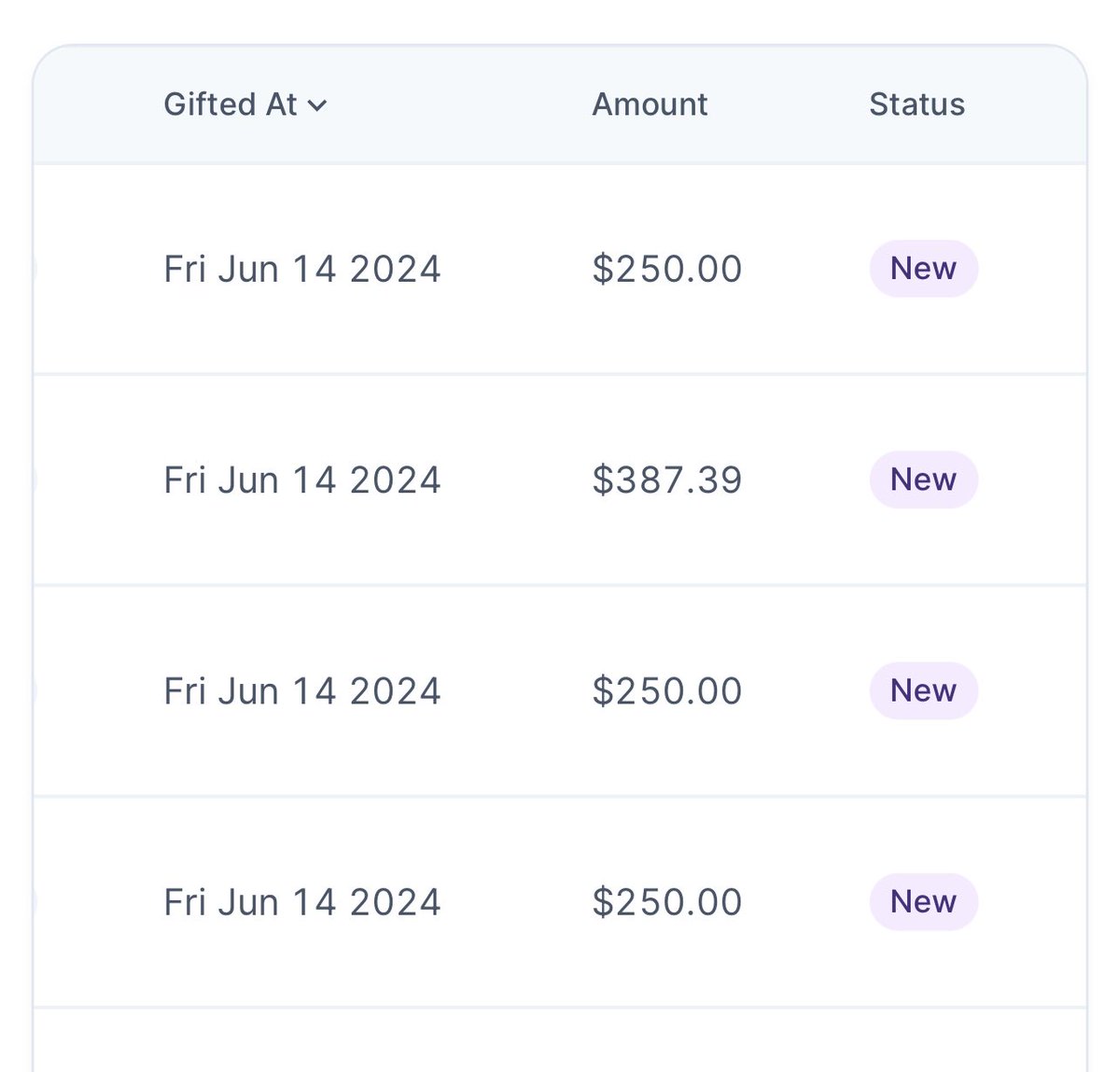Click the New status badge in fourth row
The image size is (1120, 1072).
tap(923, 901)
